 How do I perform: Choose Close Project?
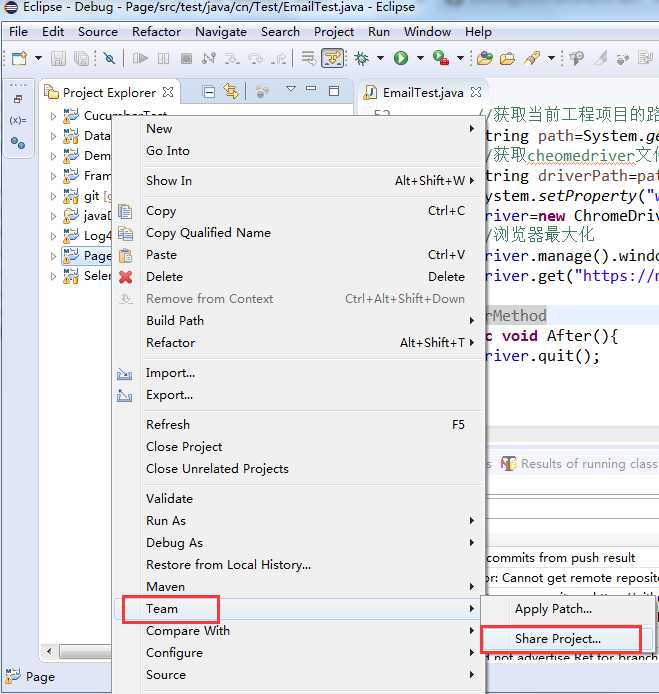click(298, 447)
